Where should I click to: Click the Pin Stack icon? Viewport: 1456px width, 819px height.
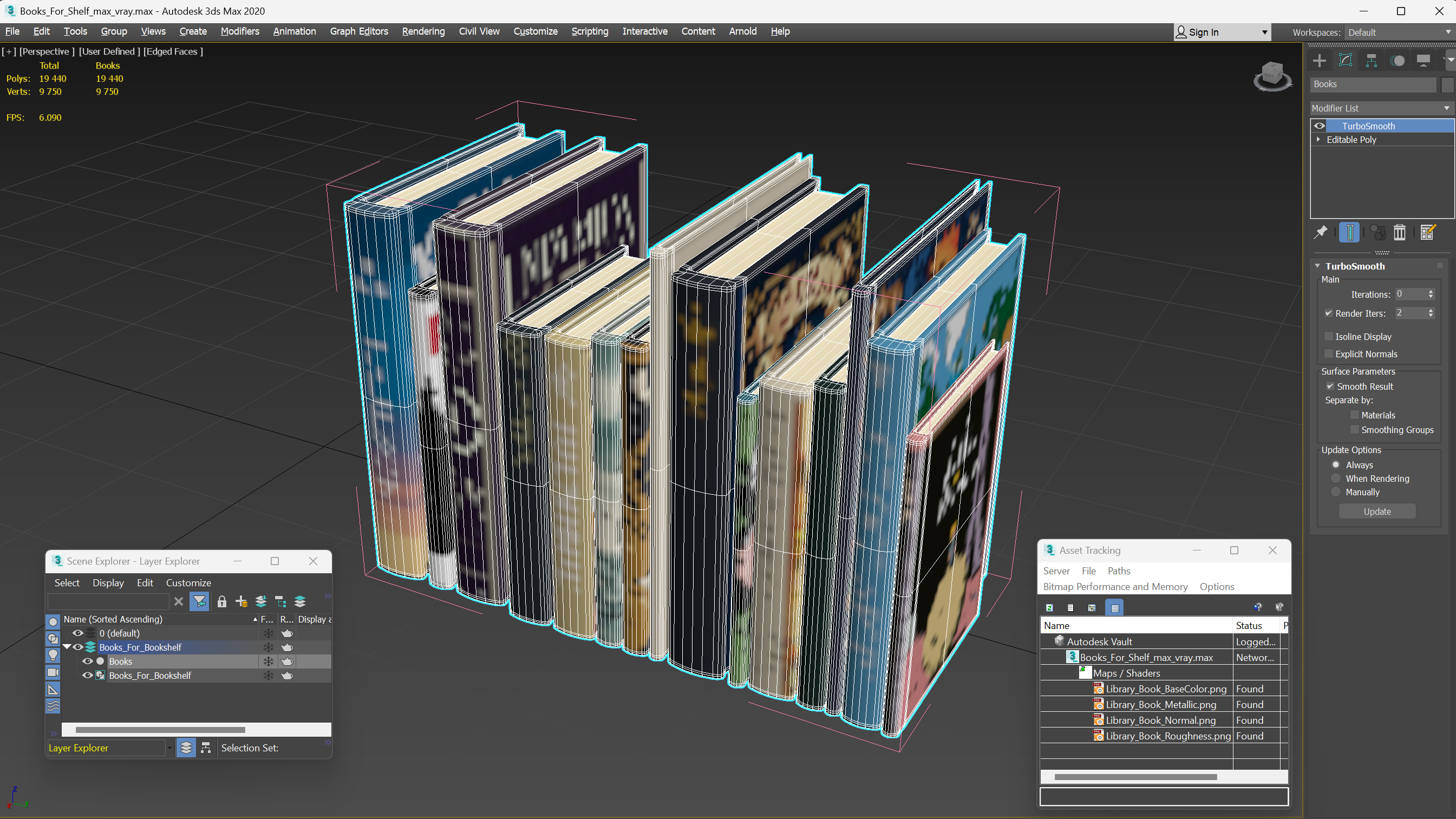pos(1321,232)
